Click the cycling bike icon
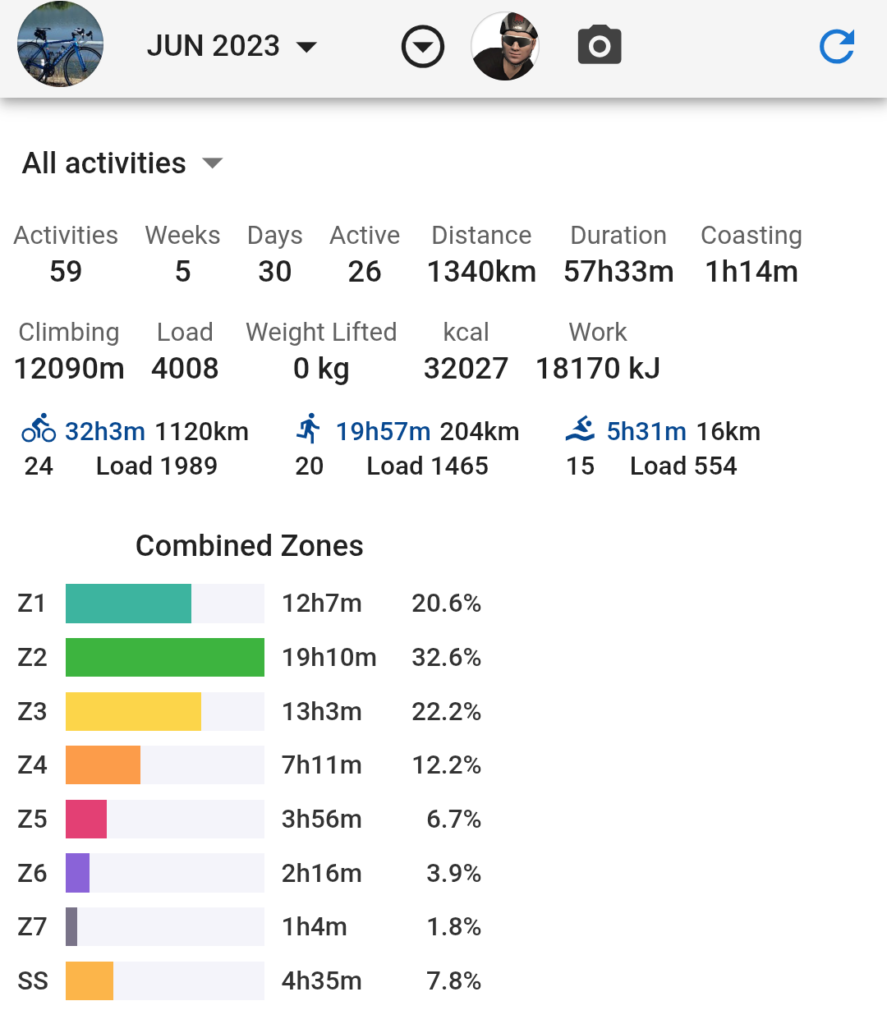887x1024 pixels. coord(39,431)
